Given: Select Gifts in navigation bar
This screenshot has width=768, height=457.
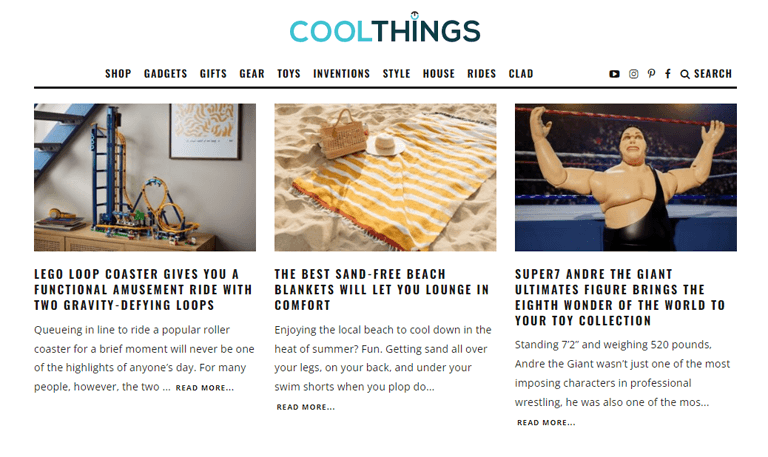Looking at the screenshot, I should (x=213, y=73).
